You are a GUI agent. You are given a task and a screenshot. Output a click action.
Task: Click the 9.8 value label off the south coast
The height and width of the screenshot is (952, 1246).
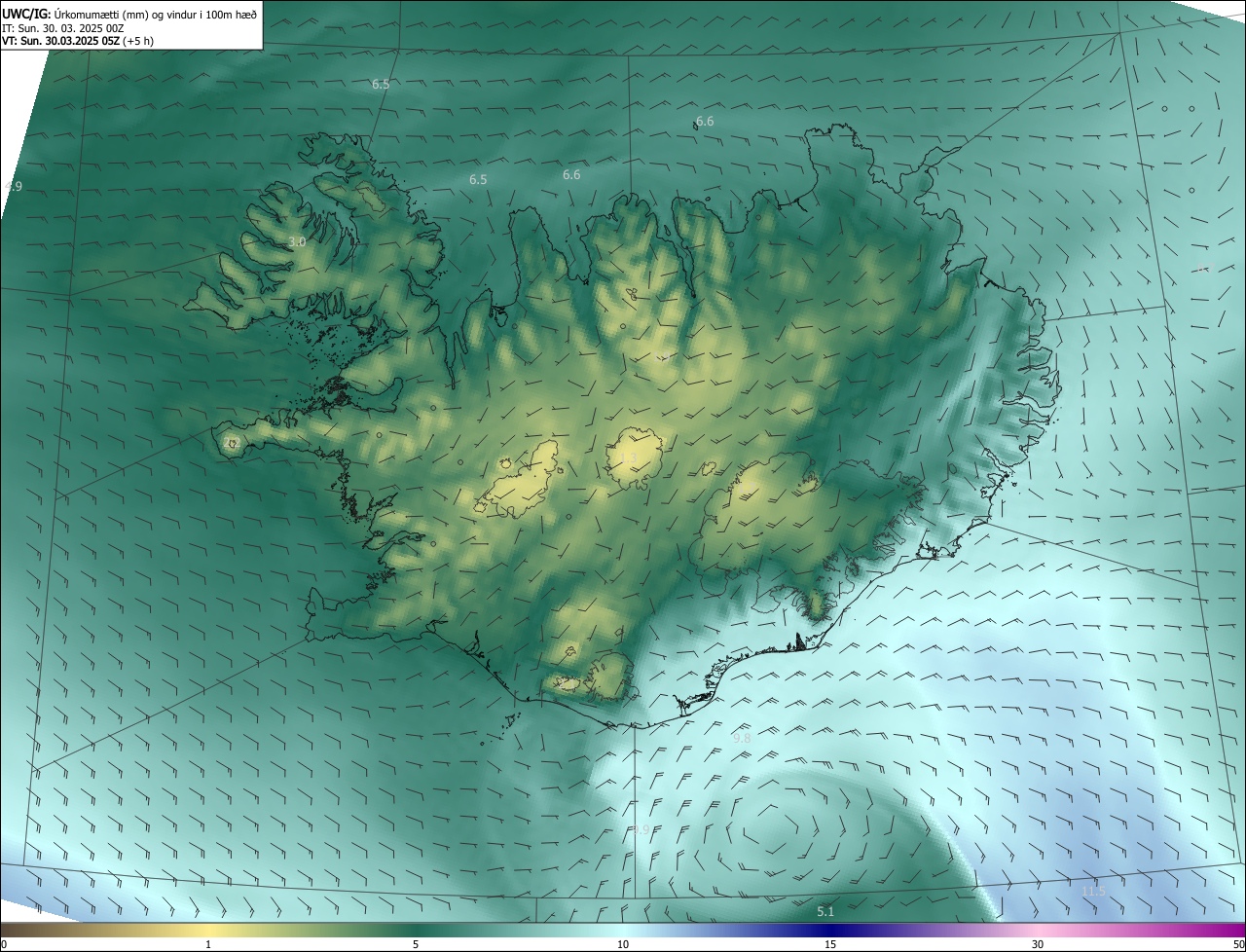point(742,738)
